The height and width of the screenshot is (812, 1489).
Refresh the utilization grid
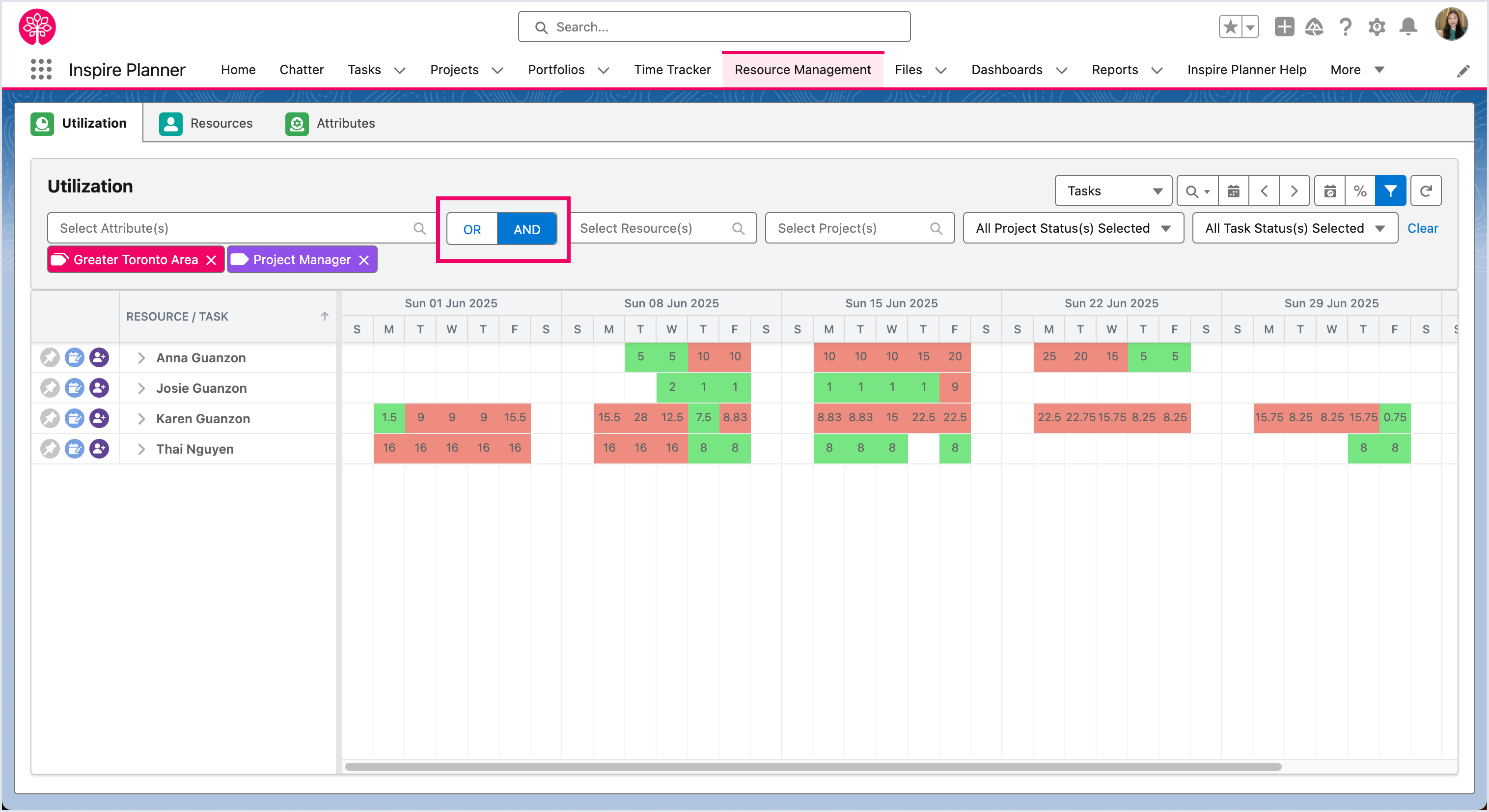tap(1426, 191)
